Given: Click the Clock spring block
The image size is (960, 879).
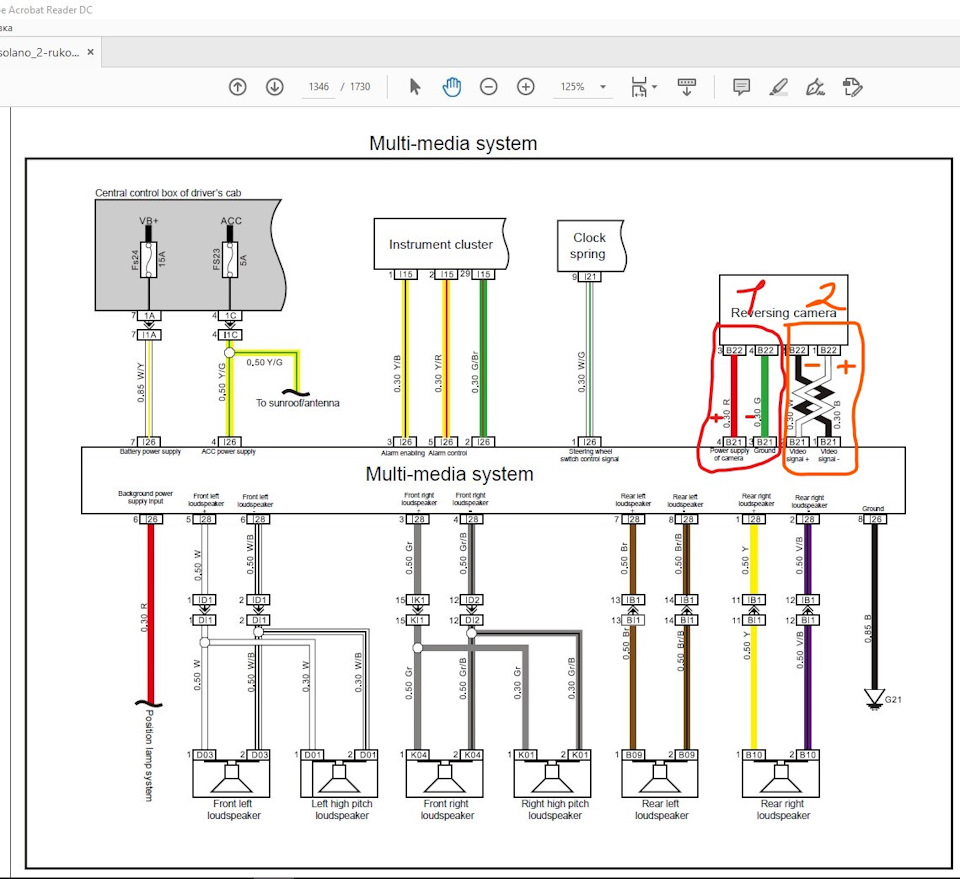Looking at the screenshot, I should click(x=590, y=245).
